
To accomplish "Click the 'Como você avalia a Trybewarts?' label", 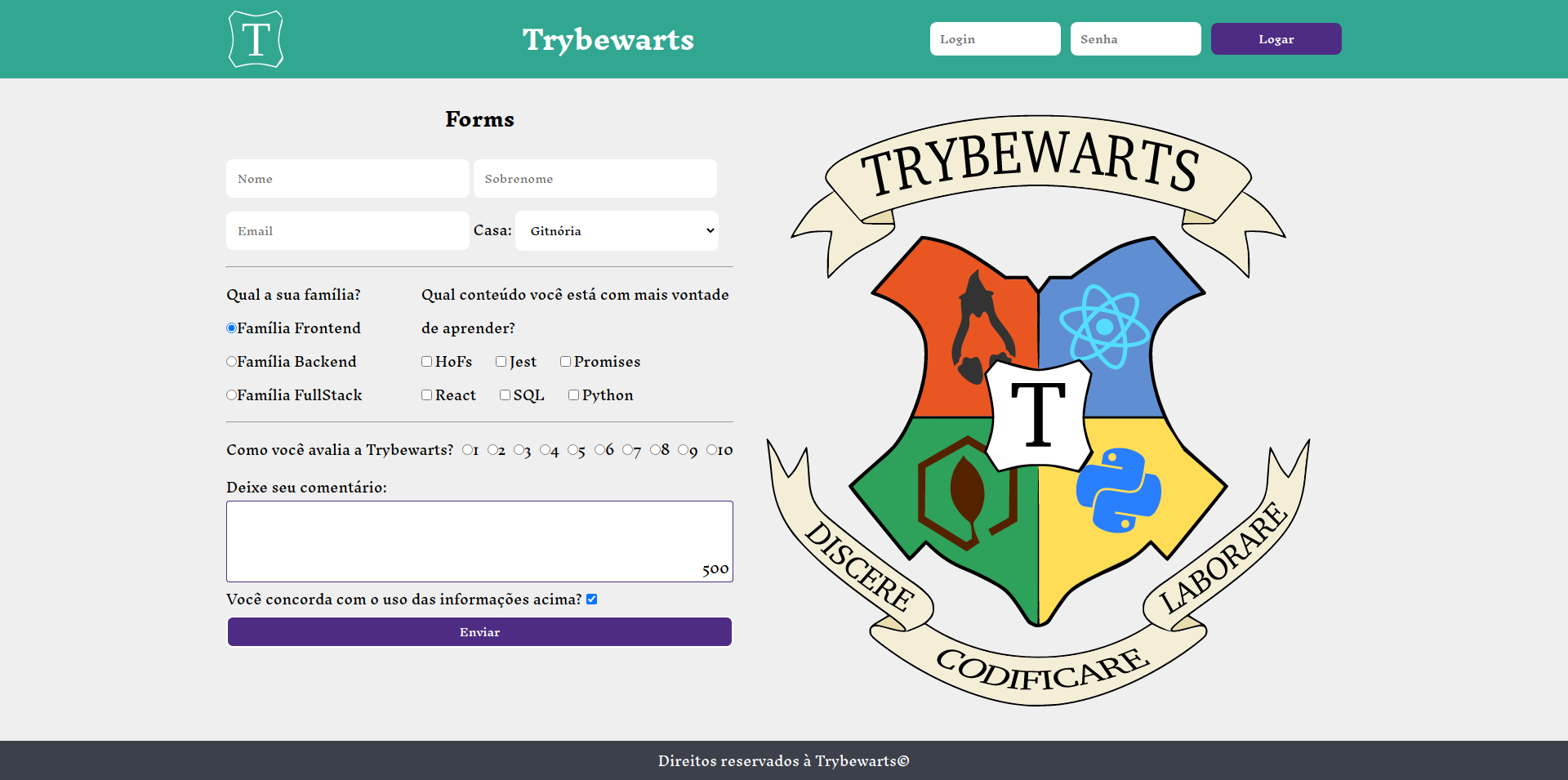I will click(x=340, y=450).
